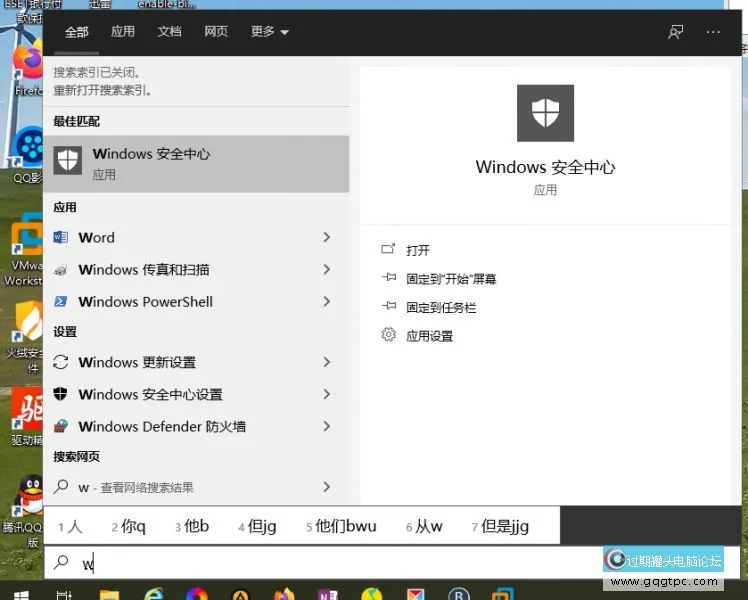The width and height of the screenshot is (748, 600).
Task: Click pin icon beside 固定到"开始"屏幕
Action: (x=389, y=277)
